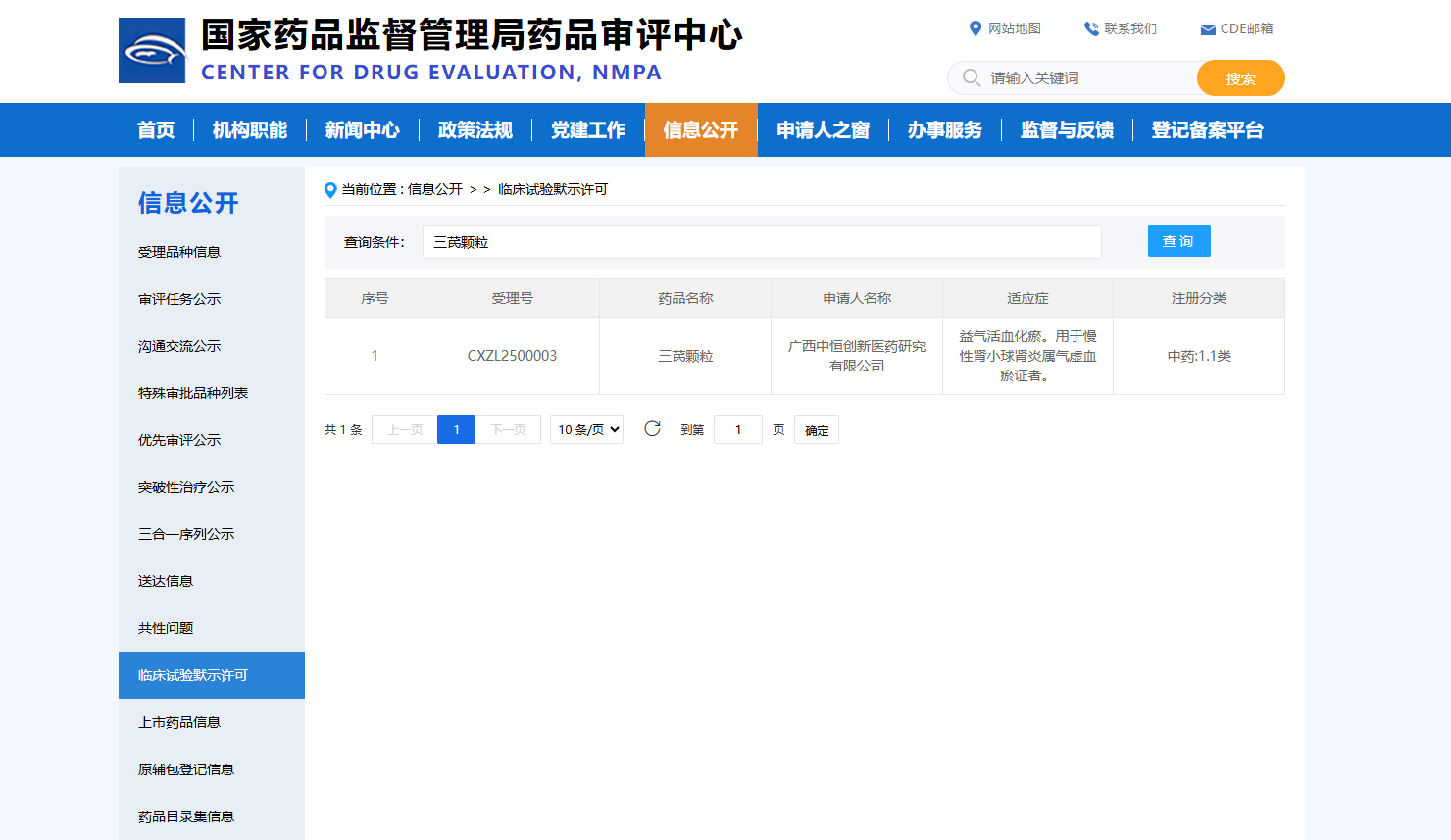
Task: Open 三合一序列公示 in the sidebar
Action: tap(186, 534)
